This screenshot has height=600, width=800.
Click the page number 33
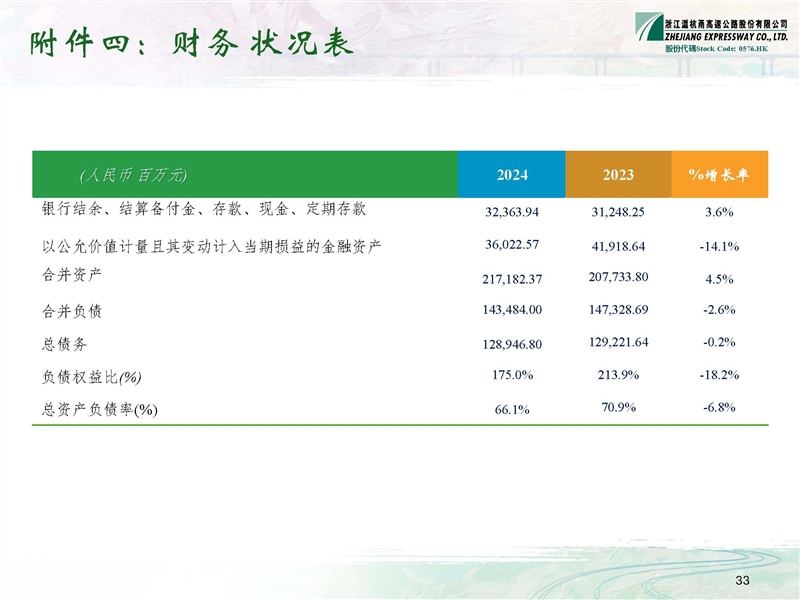click(x=741, y=581)
